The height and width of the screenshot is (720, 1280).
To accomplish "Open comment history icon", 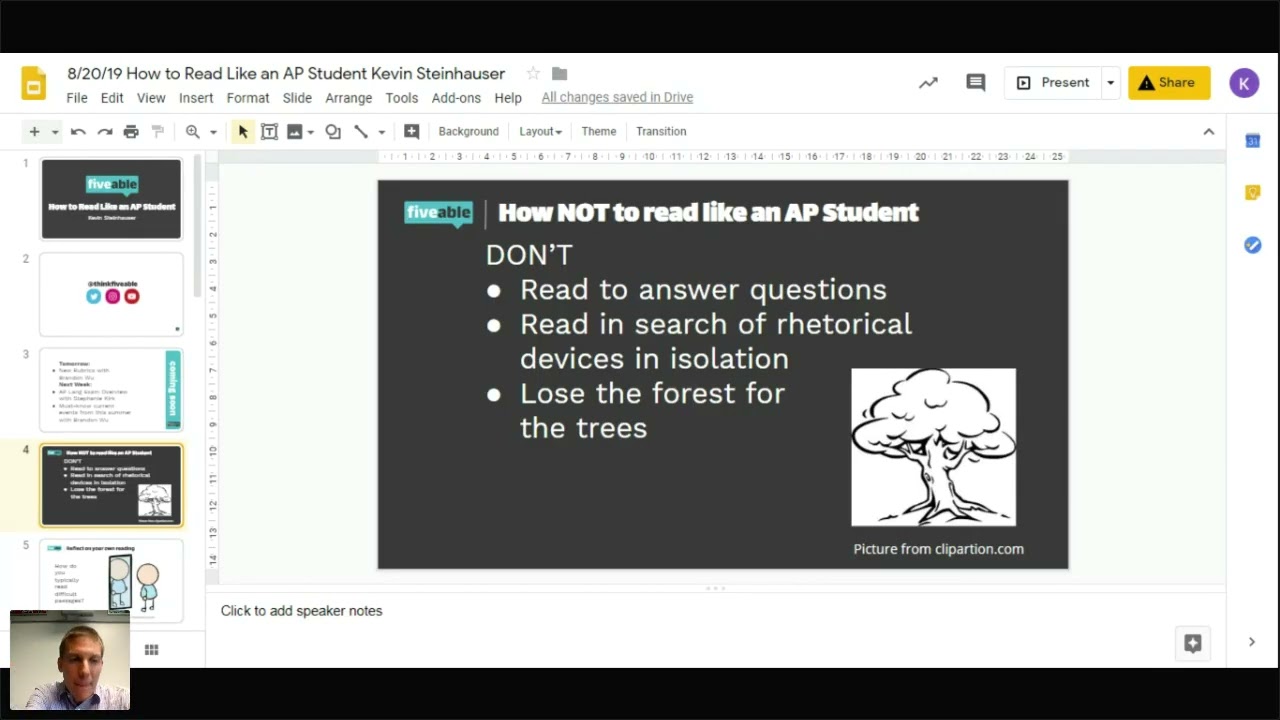I will pyautogui.click(x=976, y=83).
